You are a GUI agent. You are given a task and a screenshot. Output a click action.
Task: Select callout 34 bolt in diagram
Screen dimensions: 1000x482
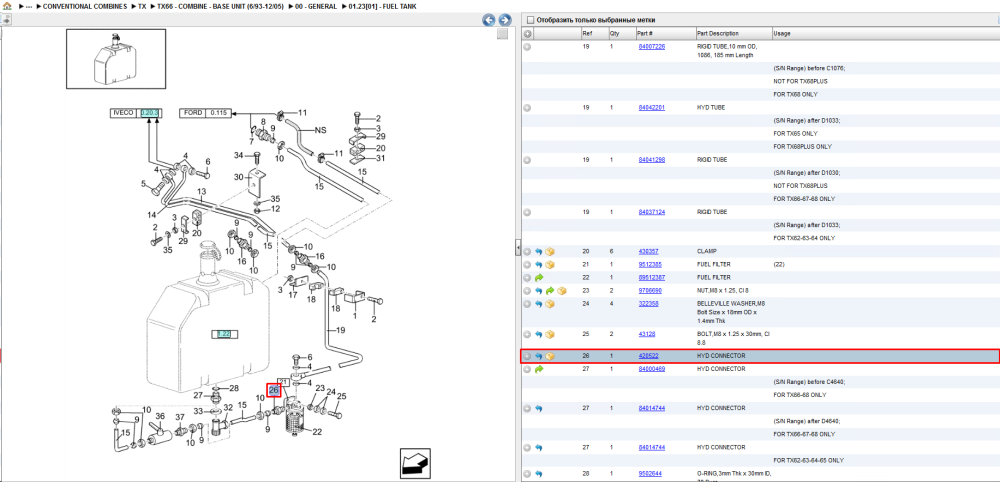239,155
